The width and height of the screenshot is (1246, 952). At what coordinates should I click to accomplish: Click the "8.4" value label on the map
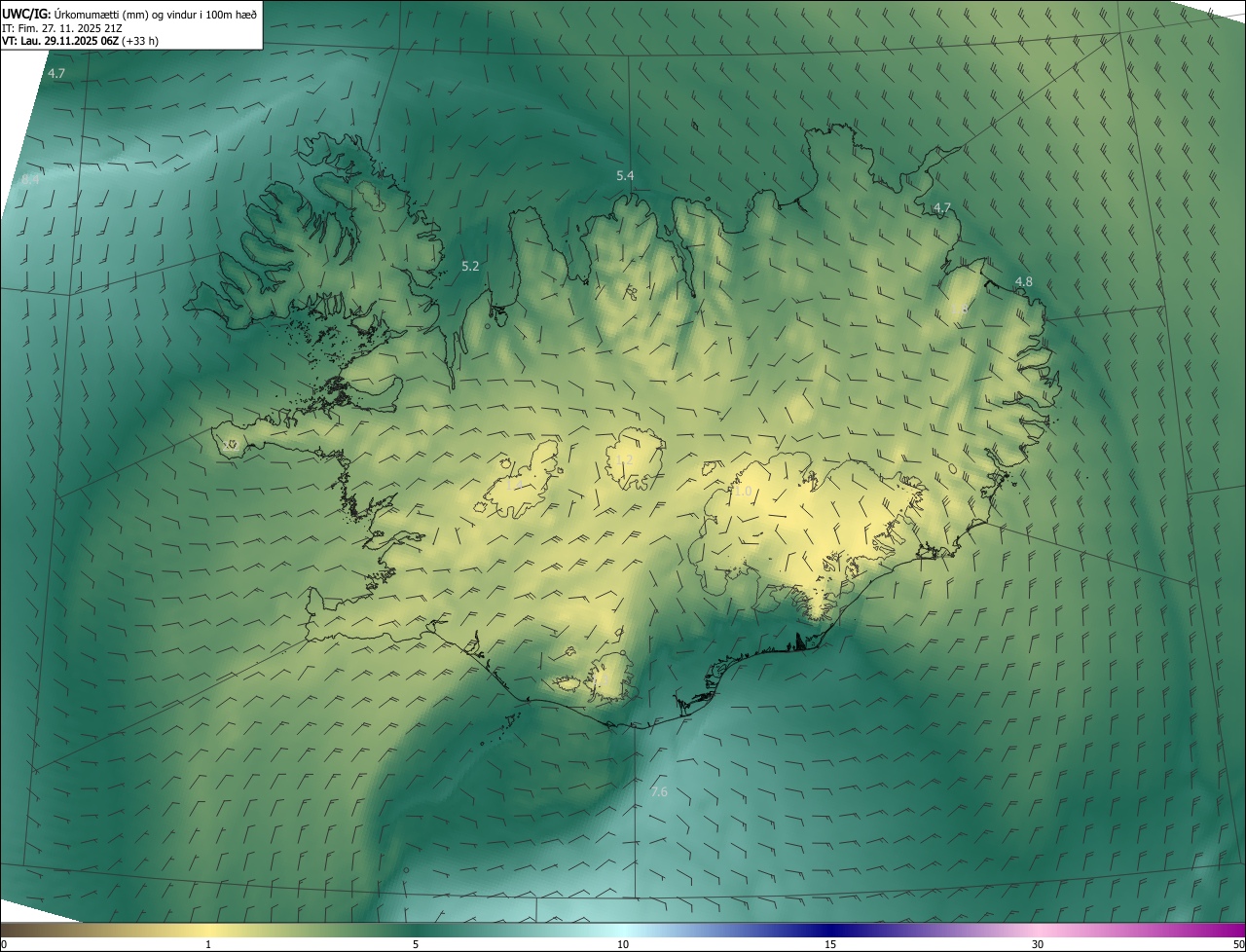(x=30, y=180)
